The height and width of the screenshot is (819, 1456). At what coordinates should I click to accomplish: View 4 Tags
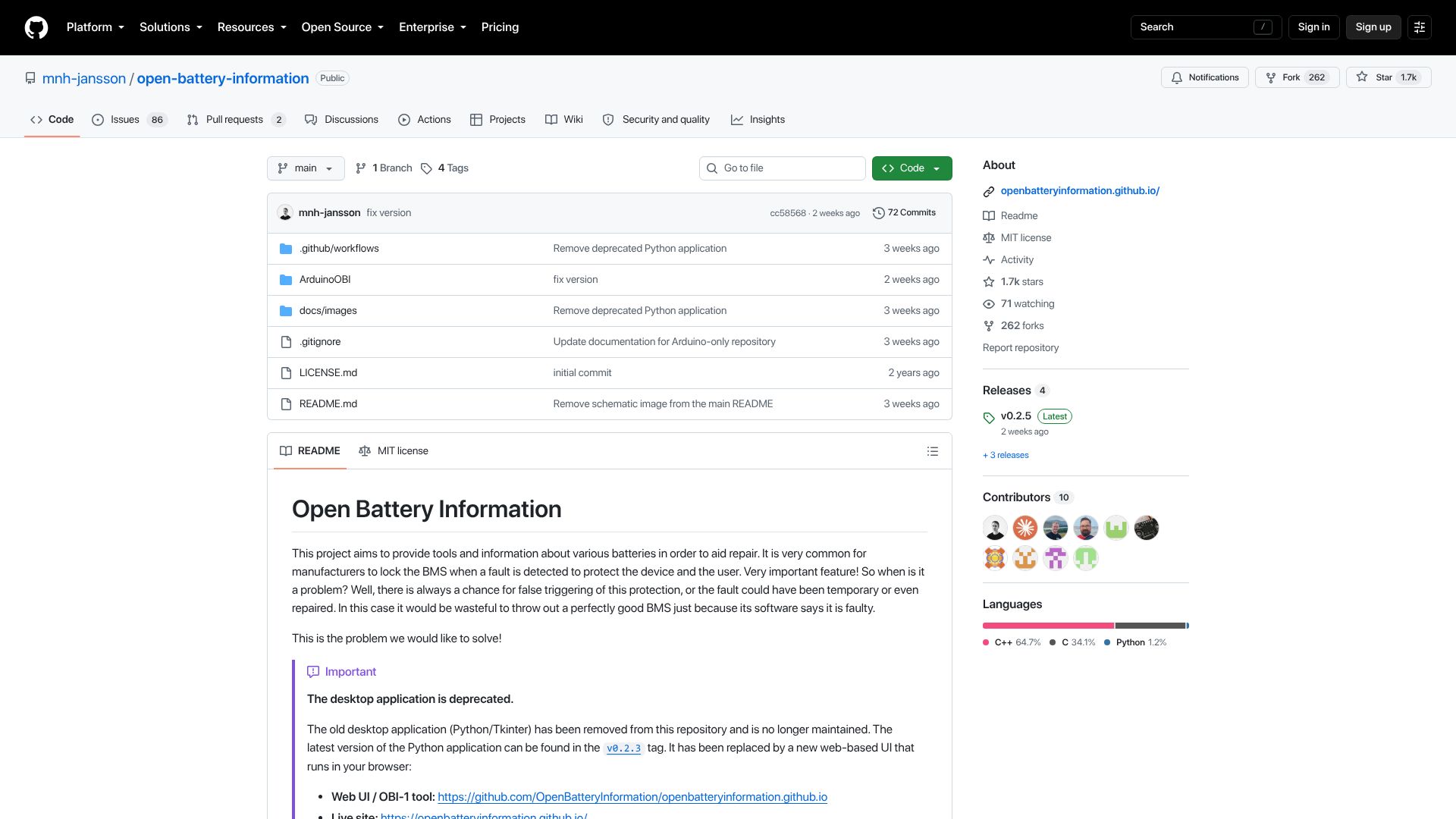coord(445,168)
